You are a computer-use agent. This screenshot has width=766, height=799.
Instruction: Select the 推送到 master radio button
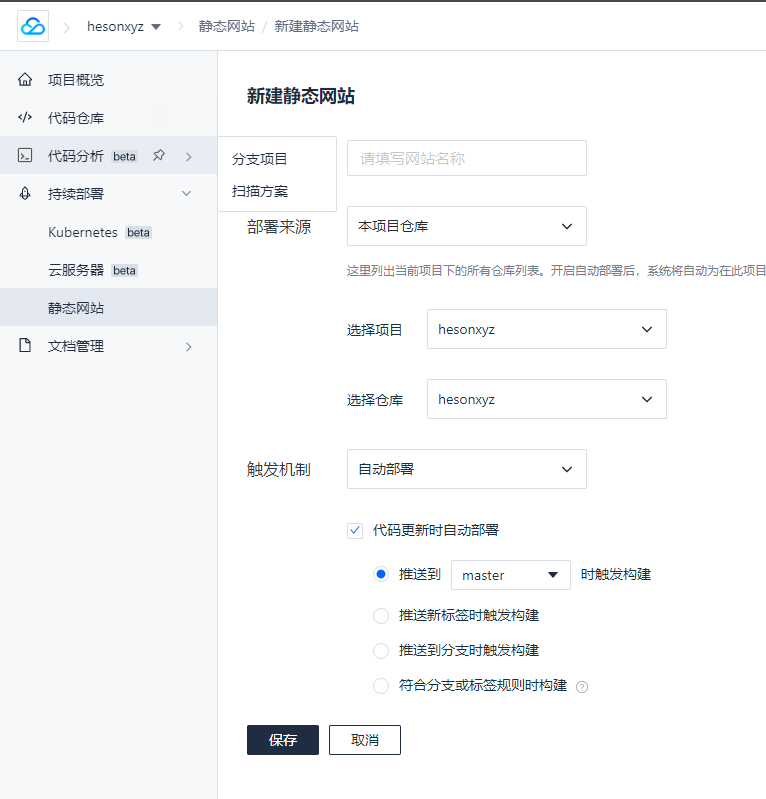[x=381, y=575]
